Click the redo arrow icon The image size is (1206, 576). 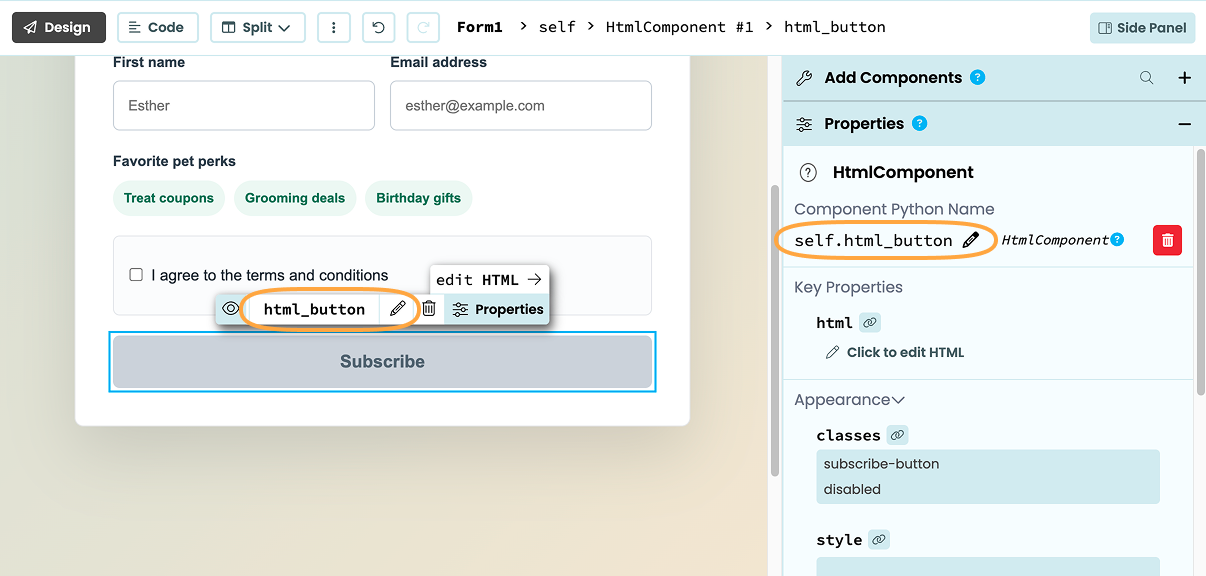[423, 27]
